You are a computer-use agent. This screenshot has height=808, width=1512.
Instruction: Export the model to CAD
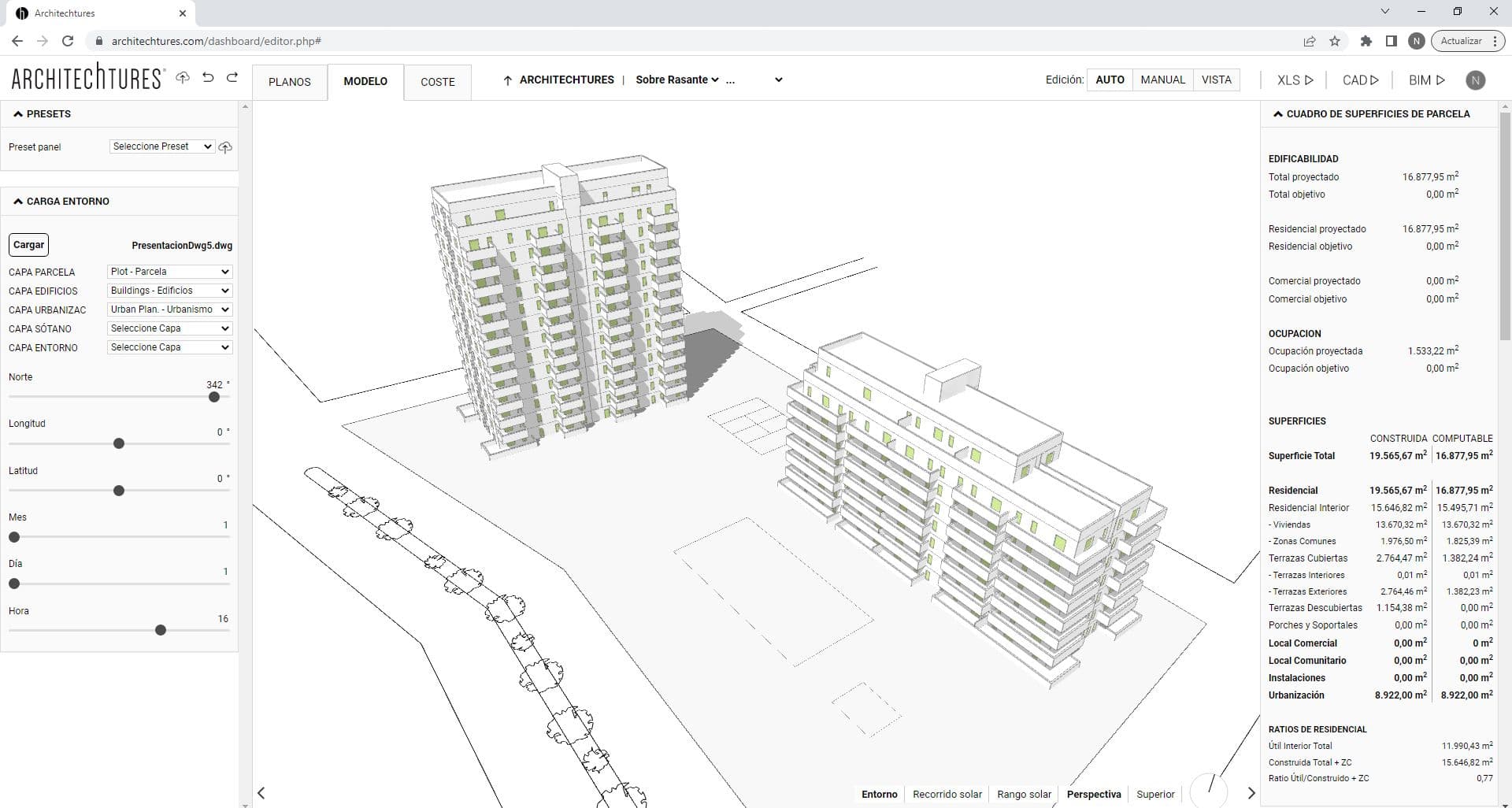coord(1360,80)
